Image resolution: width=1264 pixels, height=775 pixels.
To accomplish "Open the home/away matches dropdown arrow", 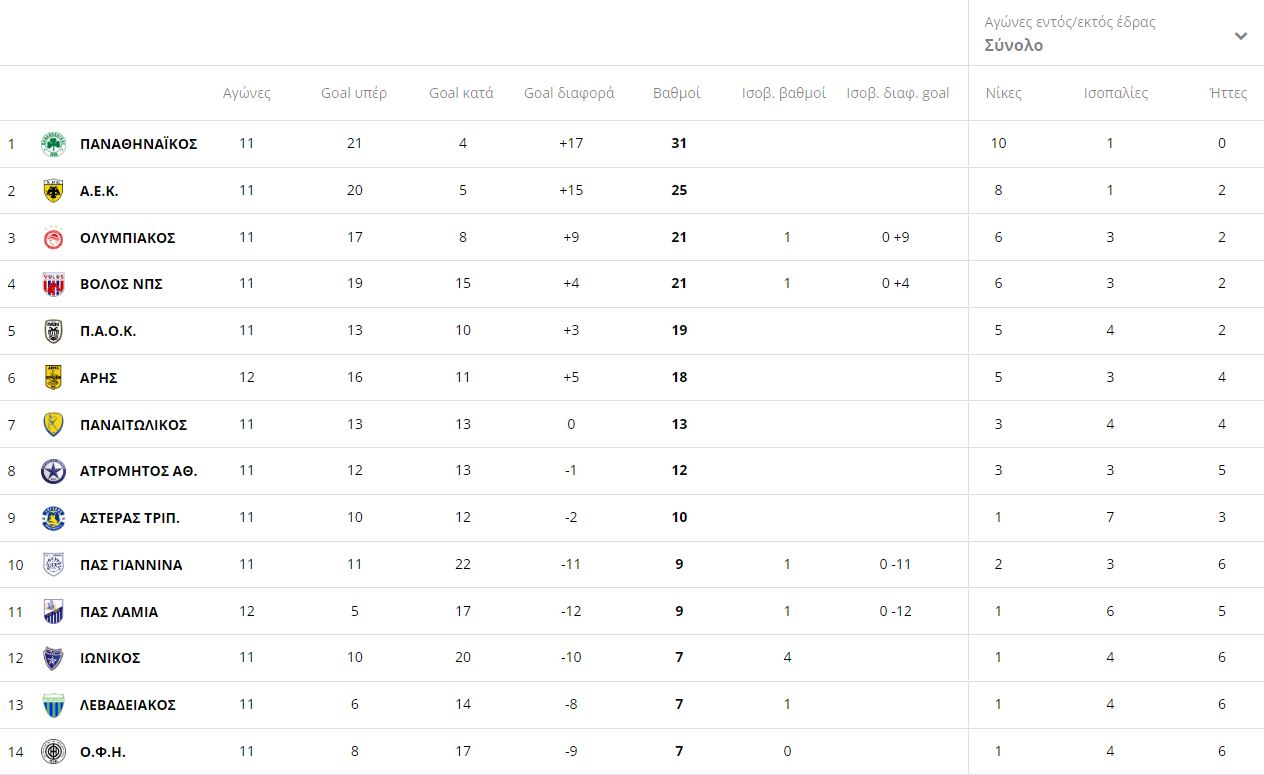I will (x=1240, y=36).
